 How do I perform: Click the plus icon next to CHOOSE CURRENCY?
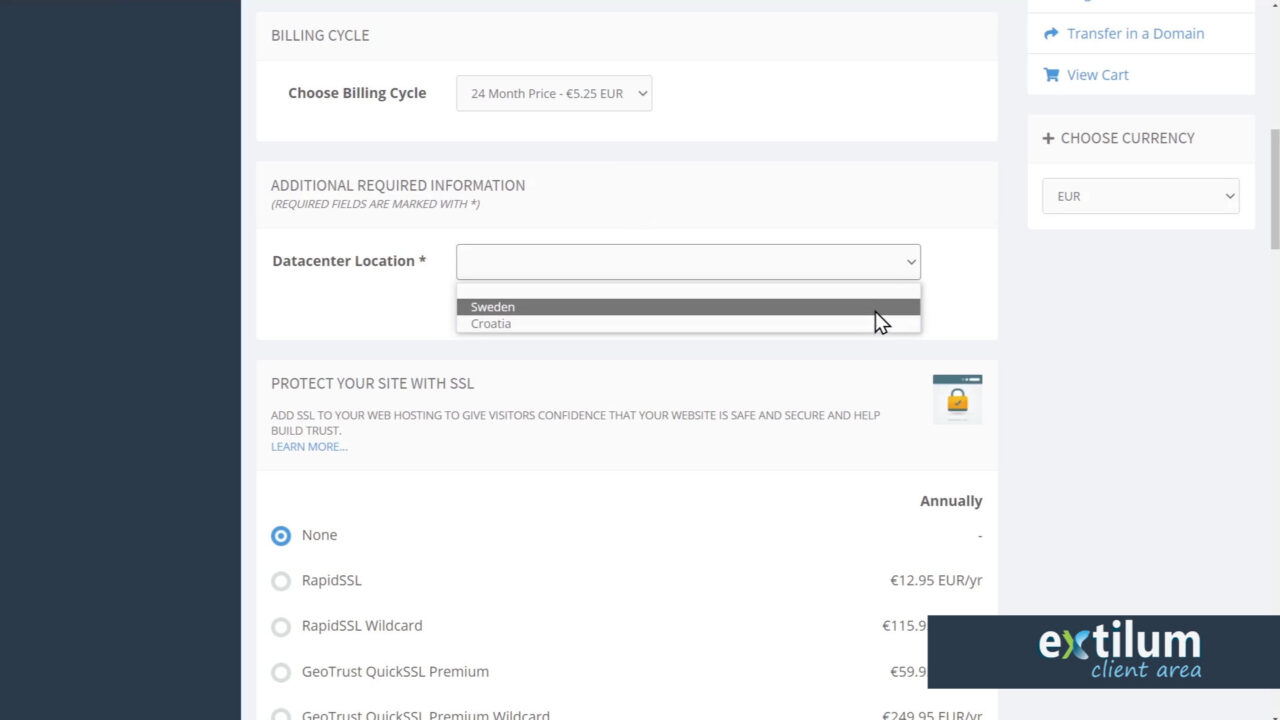click(1047, 138)
